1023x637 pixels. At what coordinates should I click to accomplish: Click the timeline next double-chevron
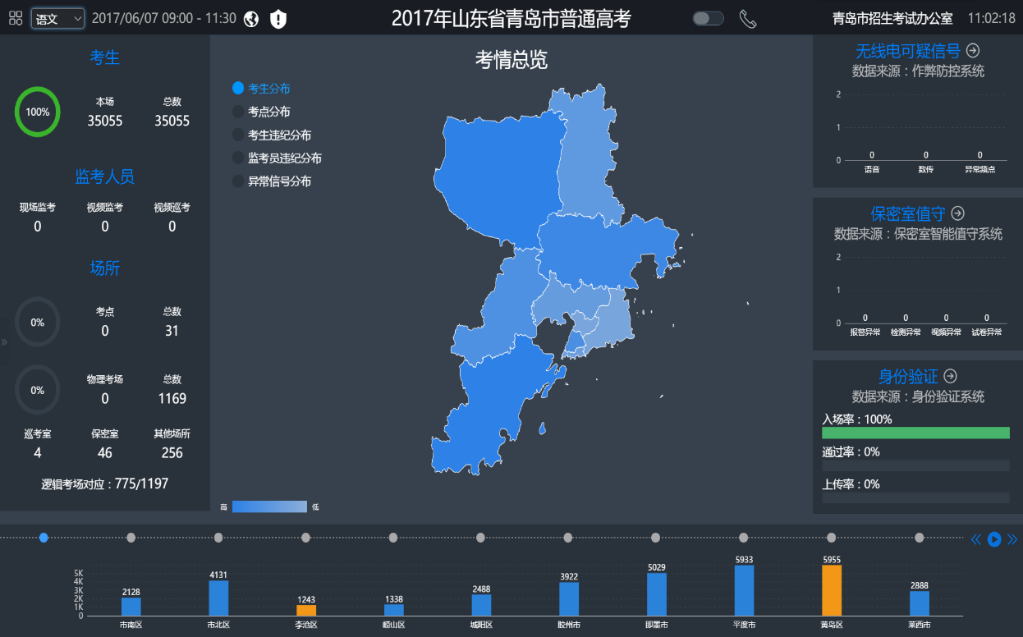click(x=1012, y=539)
